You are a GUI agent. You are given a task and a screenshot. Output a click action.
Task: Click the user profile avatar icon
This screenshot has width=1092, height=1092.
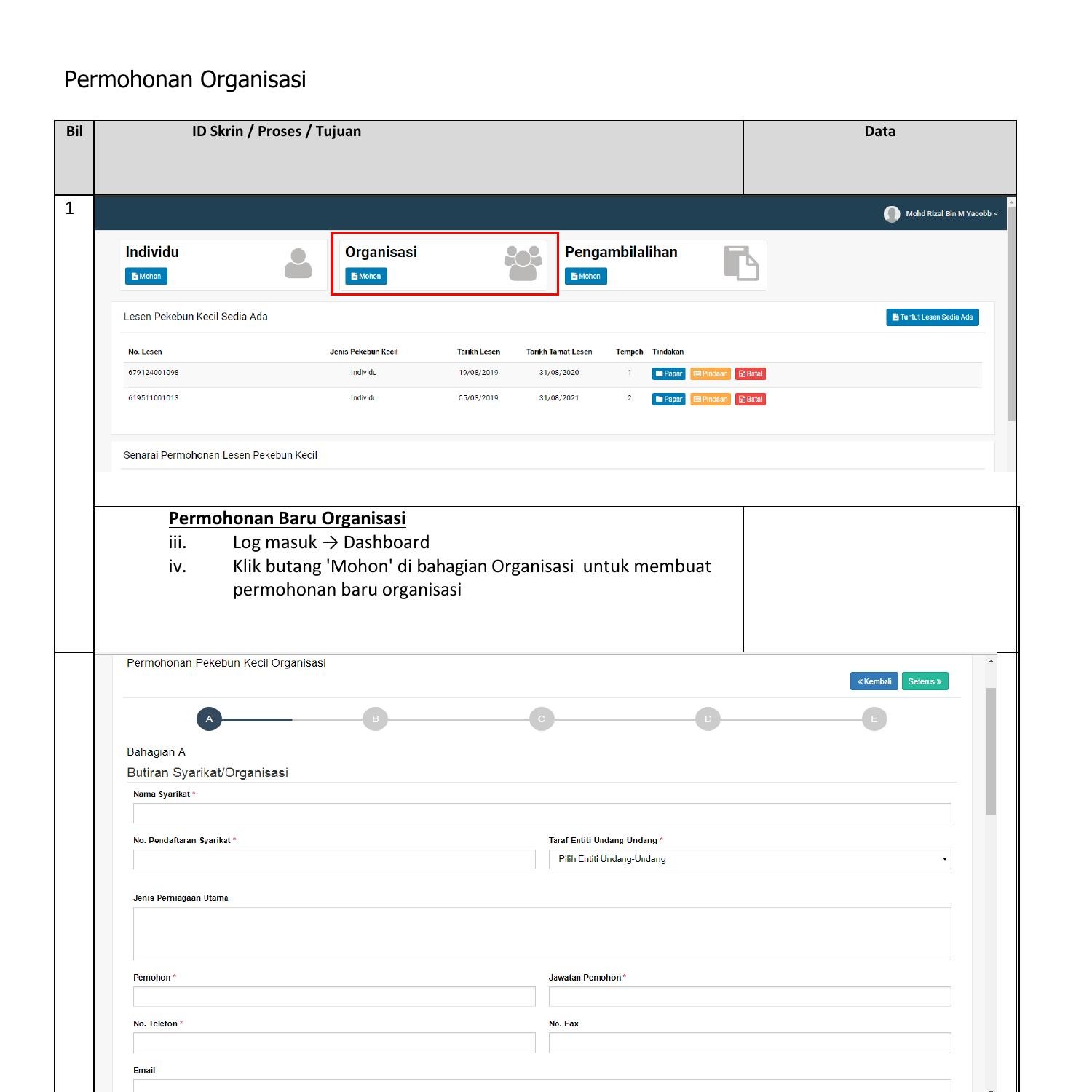[x=890, y=213]
